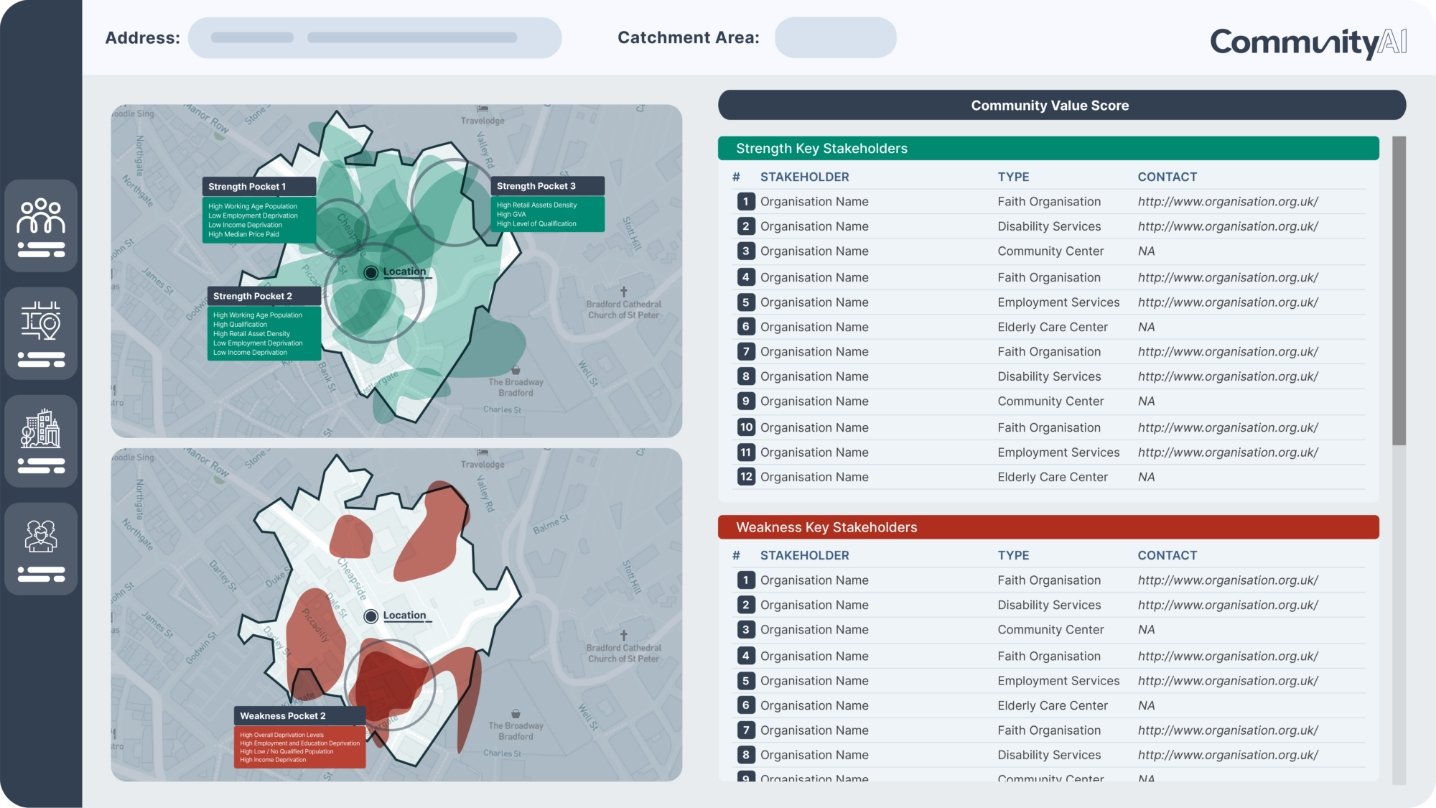Screen dimensions: 1436x808
Task: Open the map location analysis sidebar icon
Action: 41,331
